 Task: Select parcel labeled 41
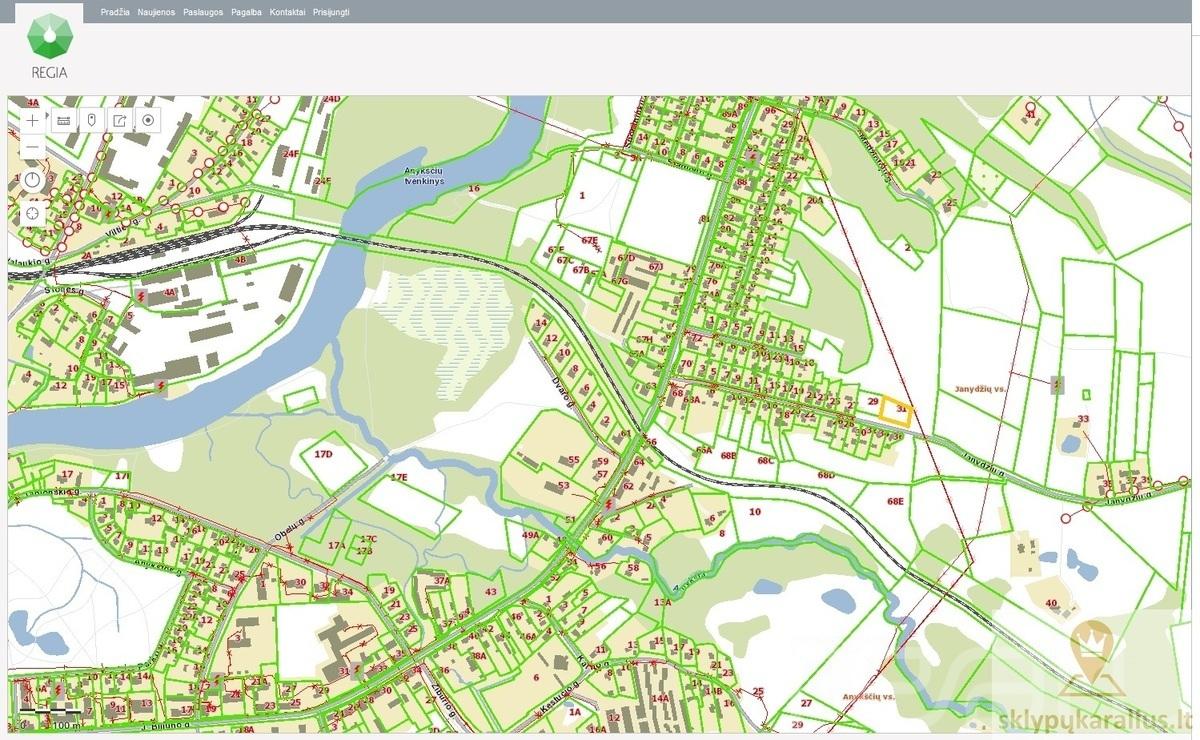pos(1030,114)
